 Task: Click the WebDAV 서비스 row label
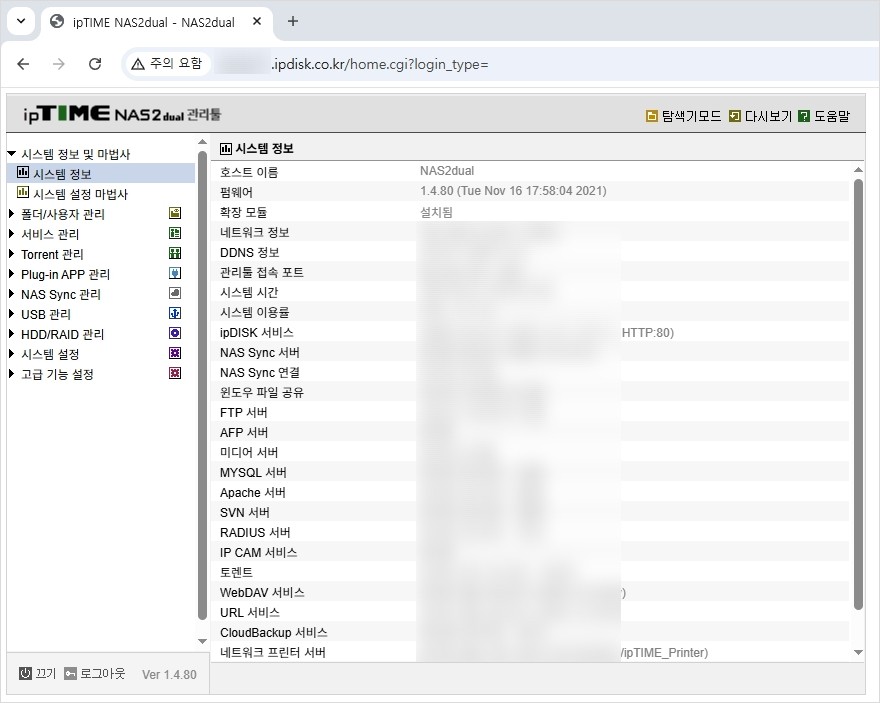coord(262,592)
